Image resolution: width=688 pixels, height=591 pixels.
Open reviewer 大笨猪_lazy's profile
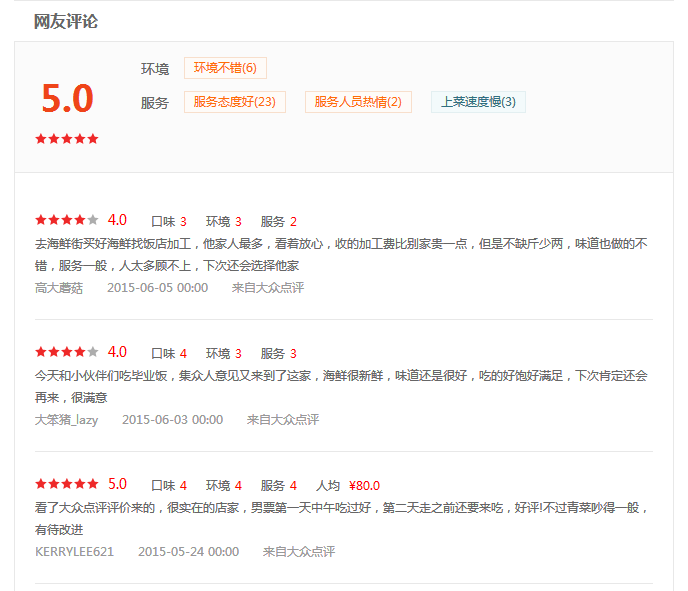tap(66, 420)
